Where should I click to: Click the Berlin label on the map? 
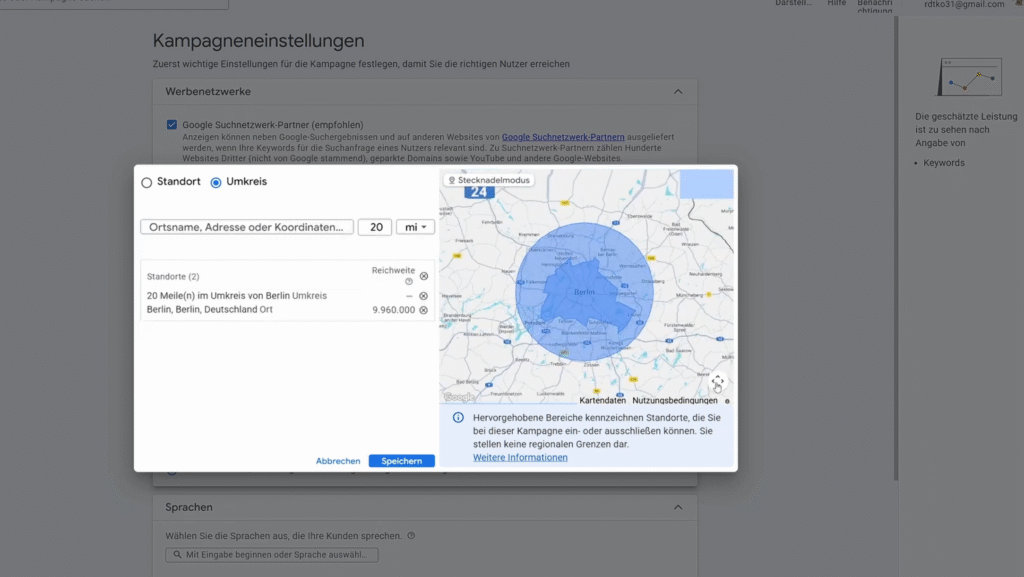584,292
